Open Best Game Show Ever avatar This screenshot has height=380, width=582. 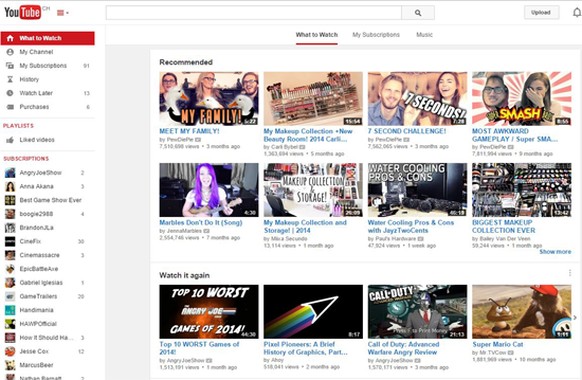point(10,200)
